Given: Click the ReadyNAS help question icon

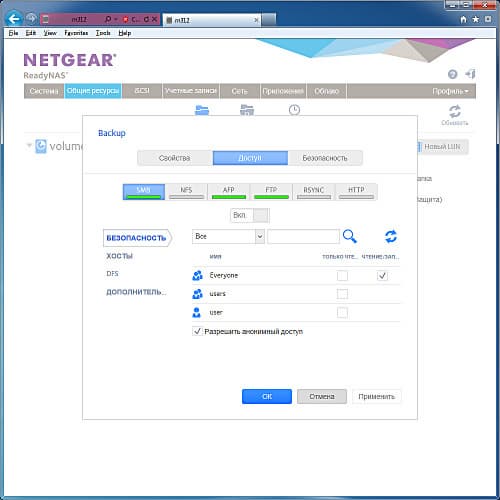Looking at the screenshot, I should [x=452, y=74].
